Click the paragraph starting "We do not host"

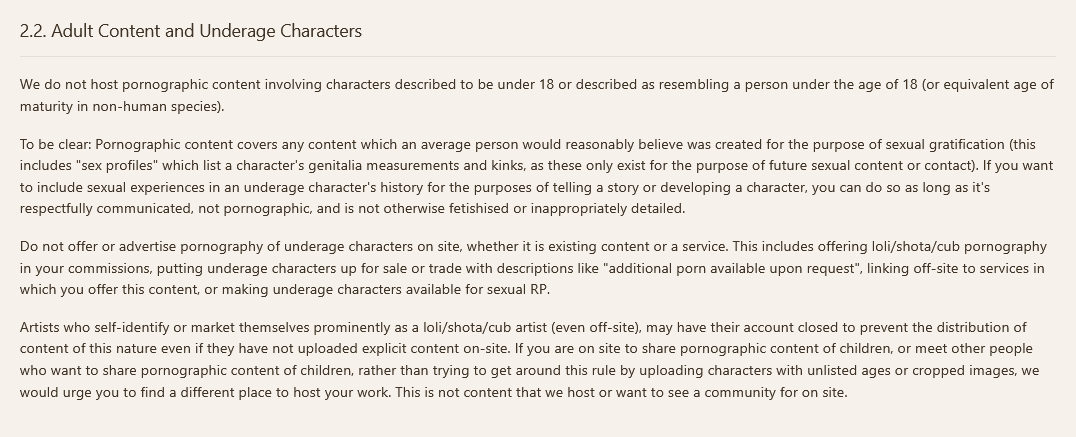click(537, 95)
